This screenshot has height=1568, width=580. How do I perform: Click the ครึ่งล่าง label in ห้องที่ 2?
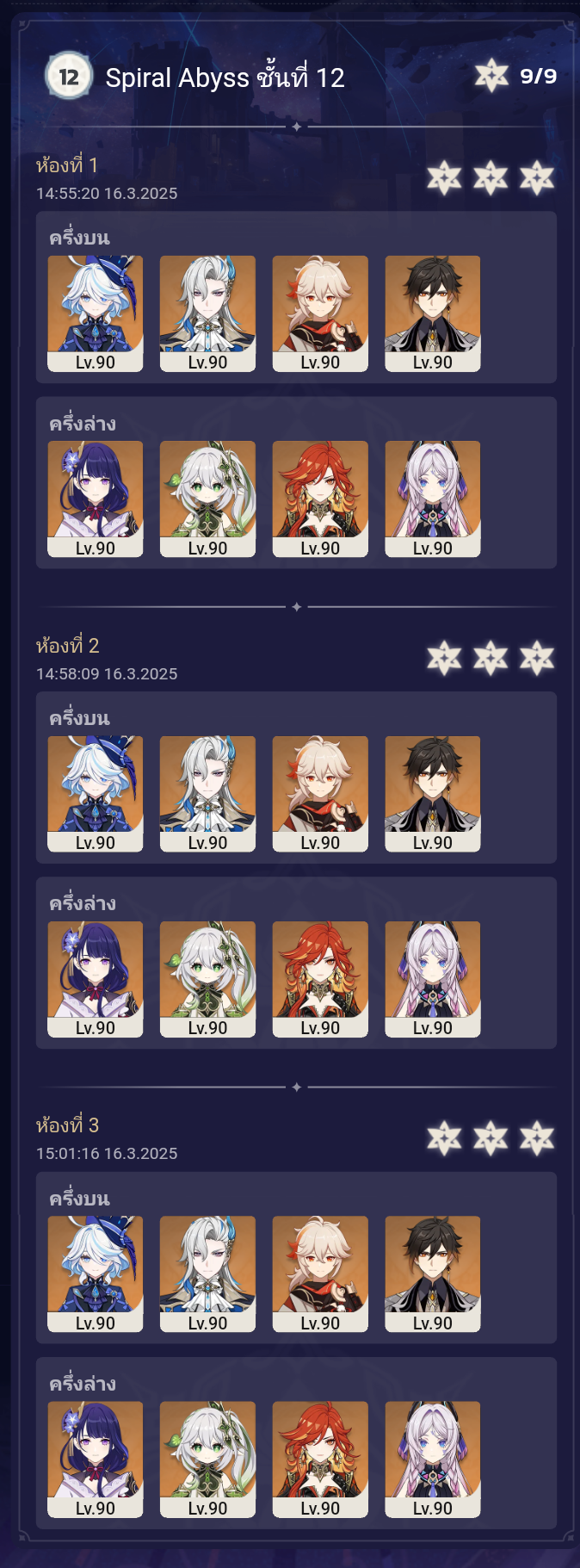pos(83,902)
